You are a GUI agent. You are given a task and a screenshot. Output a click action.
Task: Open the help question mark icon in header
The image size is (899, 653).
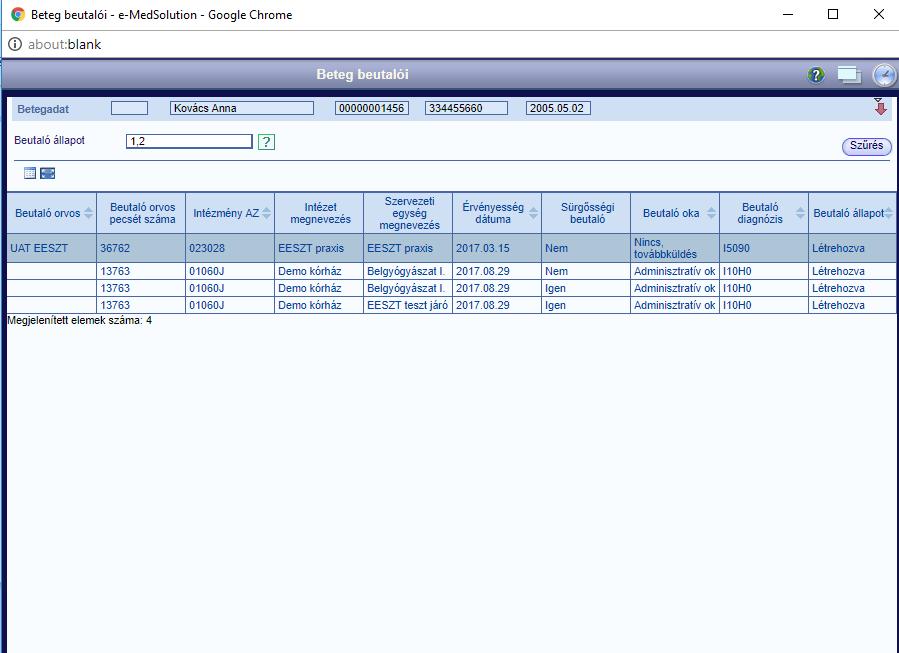pyautogui.click(x=816, y=75)
